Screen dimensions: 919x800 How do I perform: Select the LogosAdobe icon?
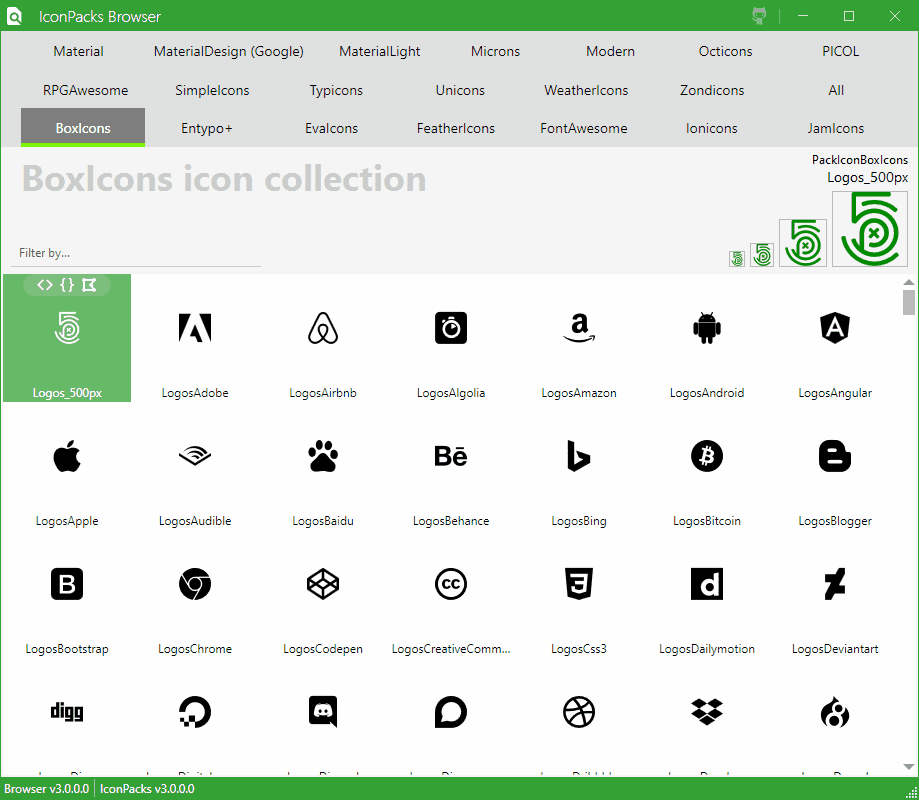(x=195, y=328)
